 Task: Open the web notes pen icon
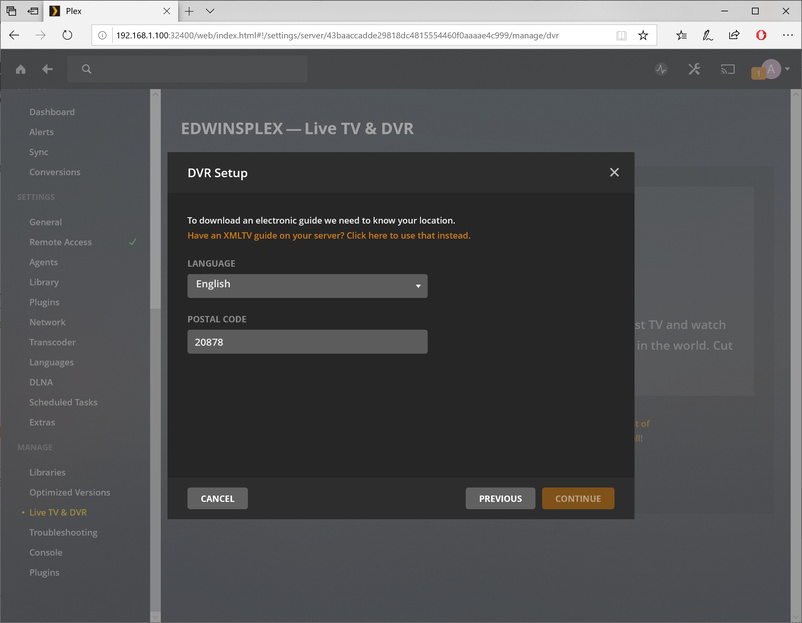point(707,35)
